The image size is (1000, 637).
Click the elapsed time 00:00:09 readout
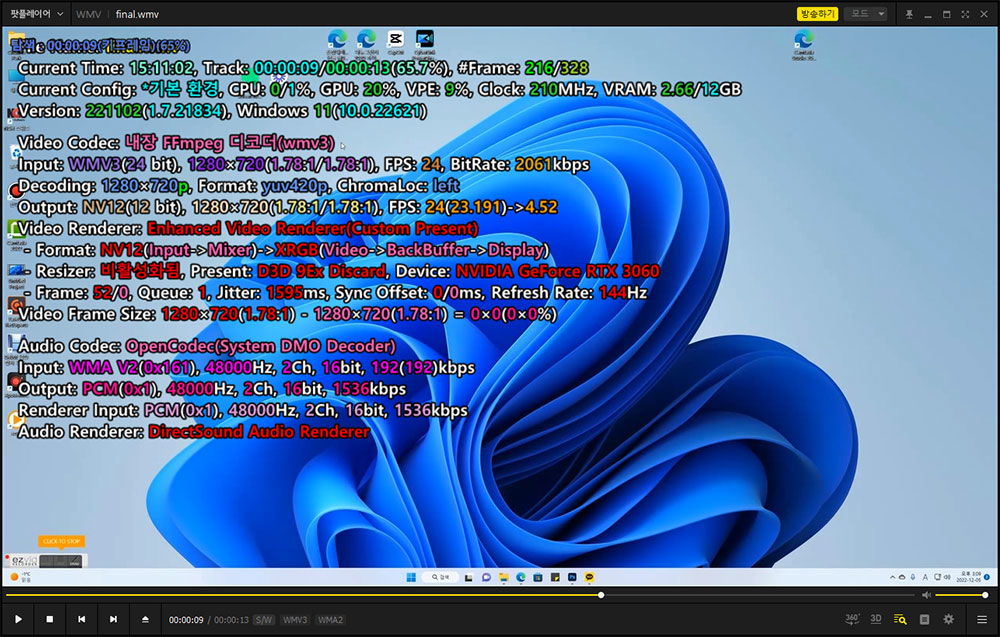click(186, 620)
